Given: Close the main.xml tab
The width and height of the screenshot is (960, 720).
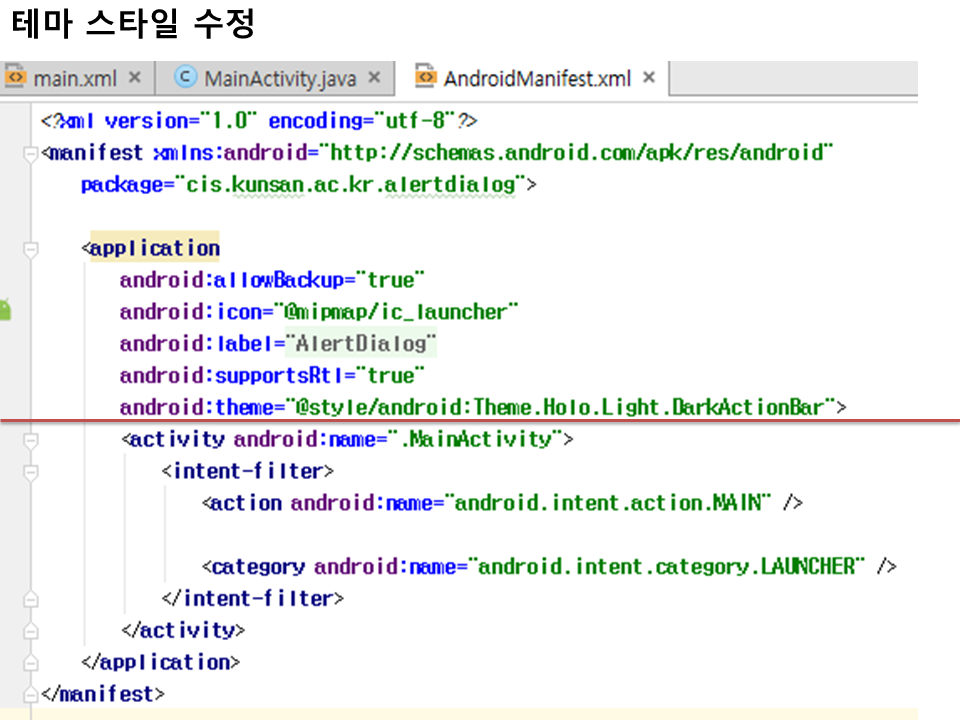Looking at the screenshot, I should point(135,78).
